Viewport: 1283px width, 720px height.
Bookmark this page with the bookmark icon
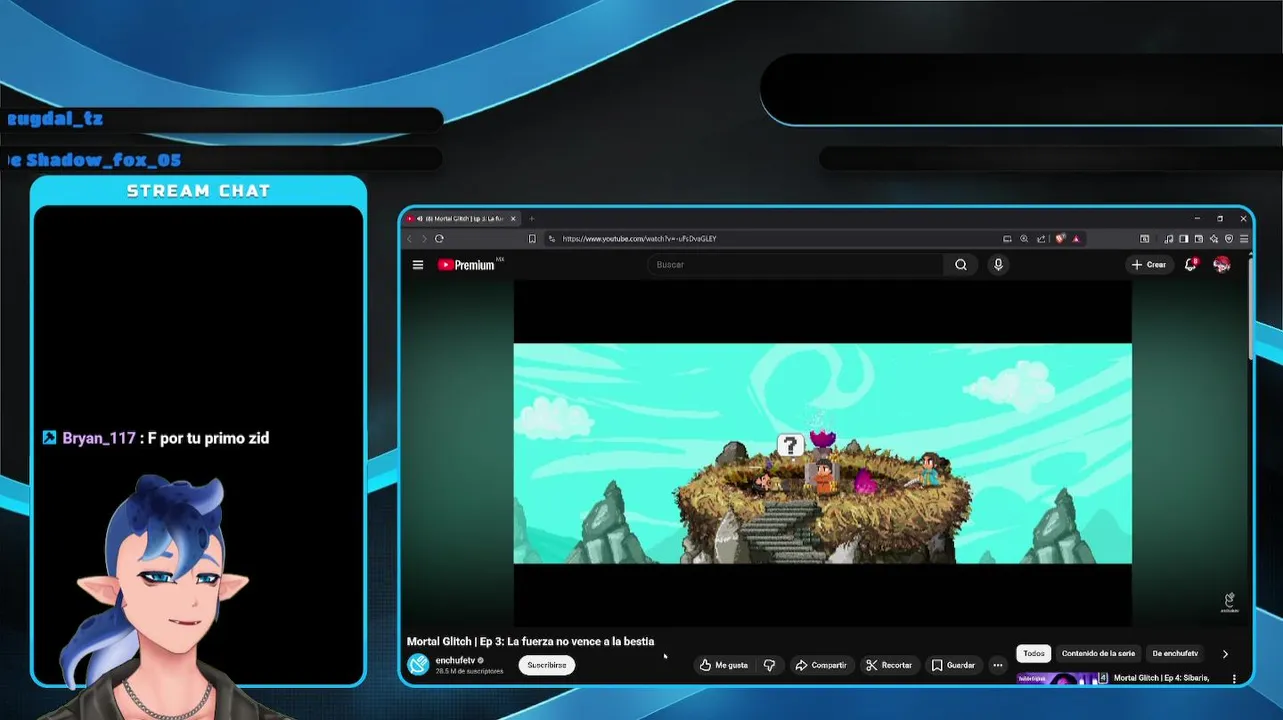tap(532, 239)
